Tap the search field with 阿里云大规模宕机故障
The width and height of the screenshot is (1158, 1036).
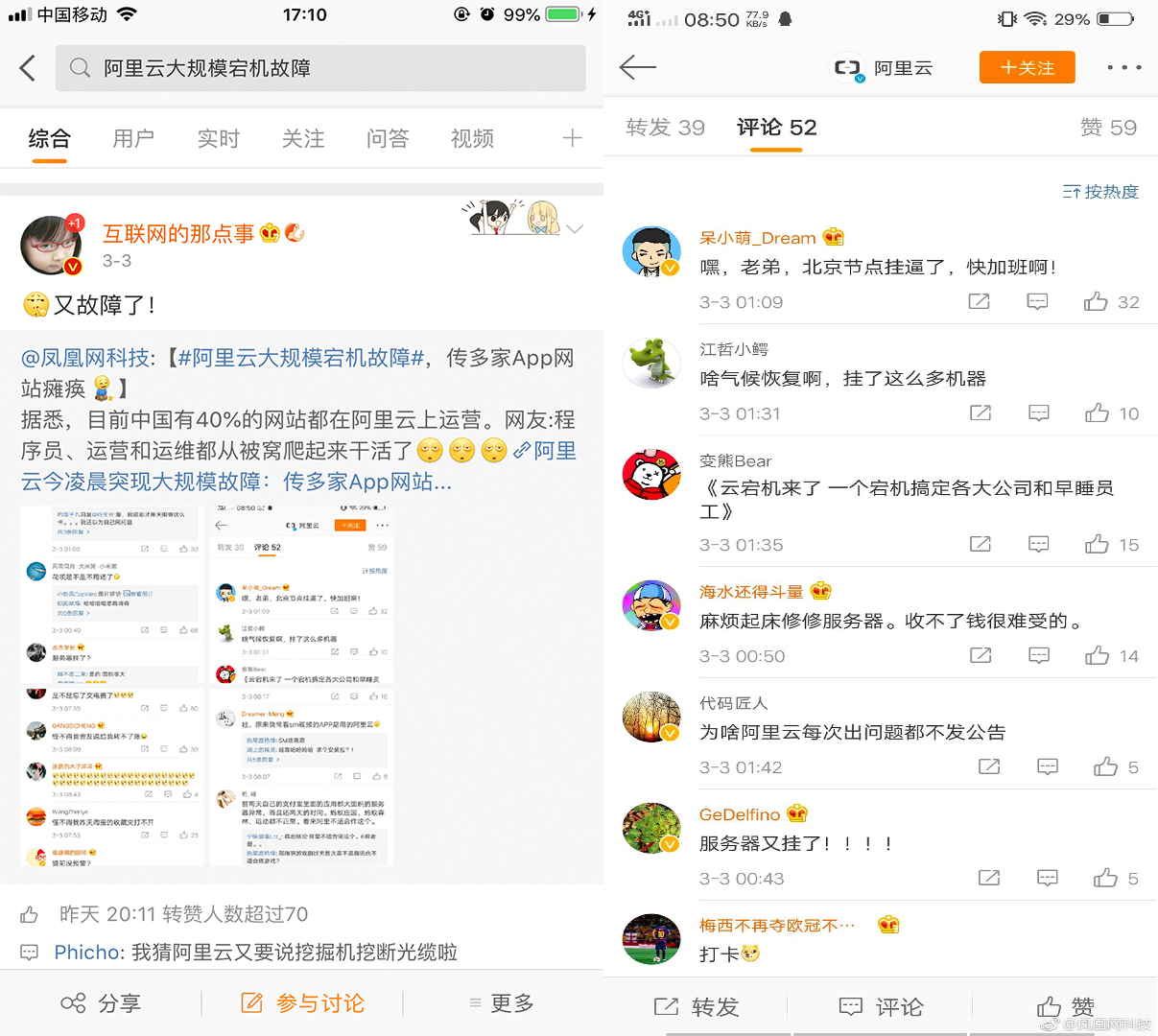coord(320,68)
